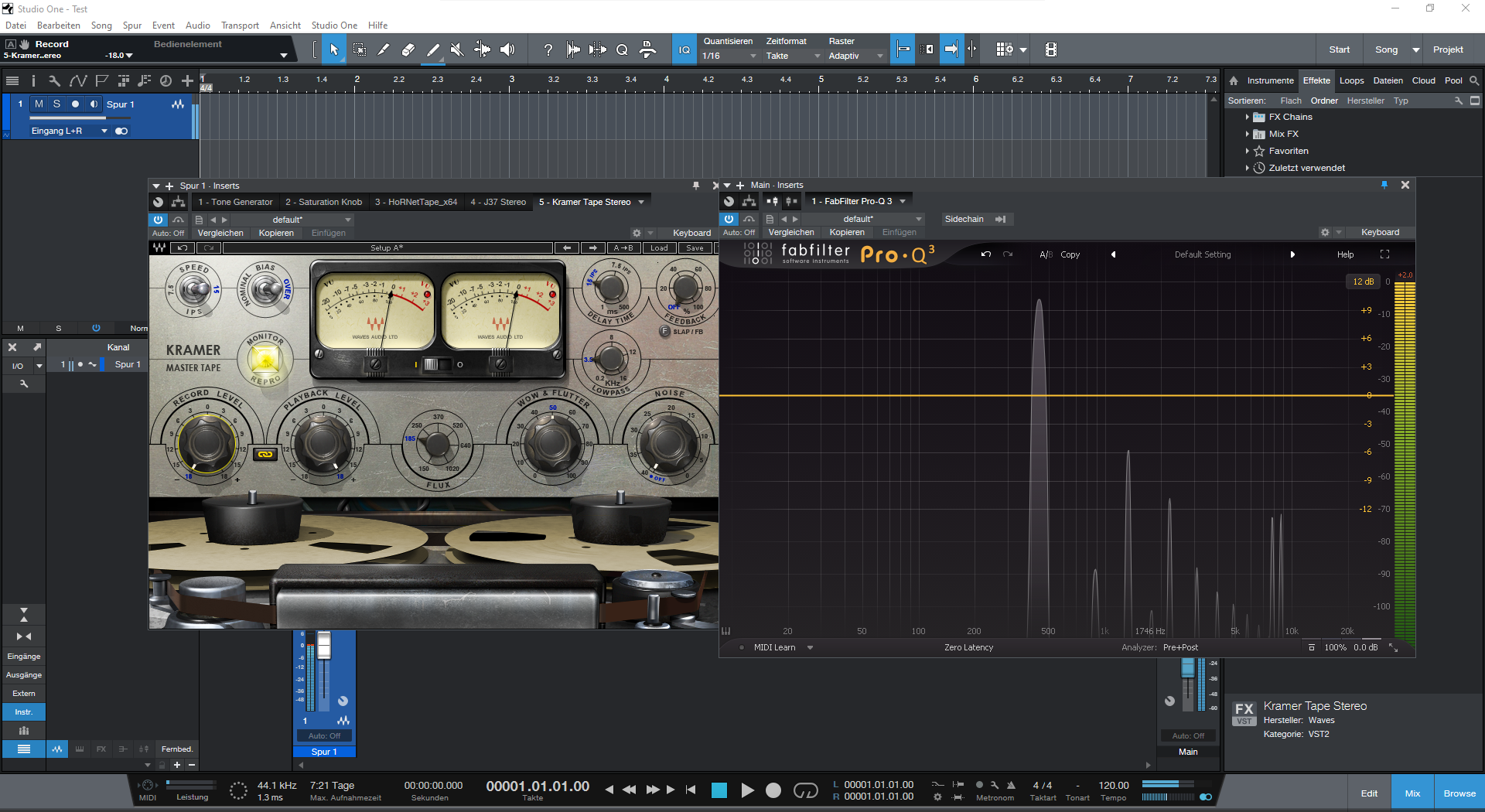Switch to the Loops browser tab
This screenshot has width=1485, height=812.
tap(1351, 80)
